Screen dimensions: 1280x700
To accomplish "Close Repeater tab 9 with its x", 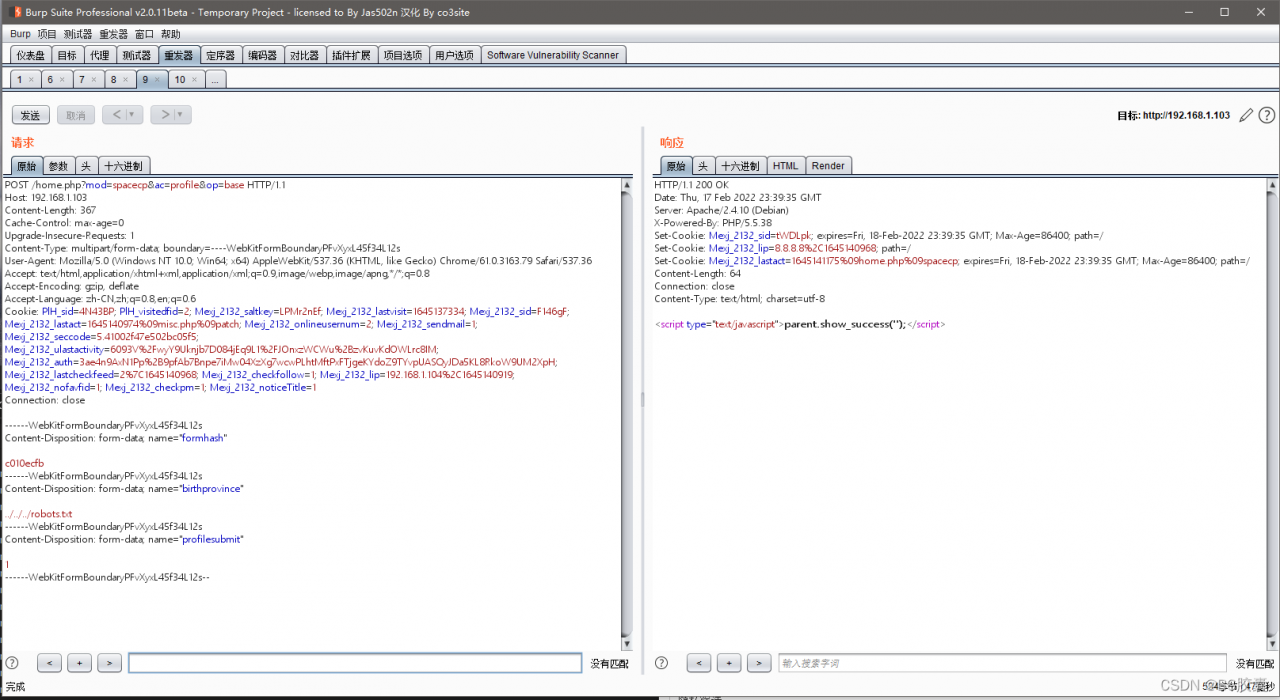I will [x=157, y=80].
